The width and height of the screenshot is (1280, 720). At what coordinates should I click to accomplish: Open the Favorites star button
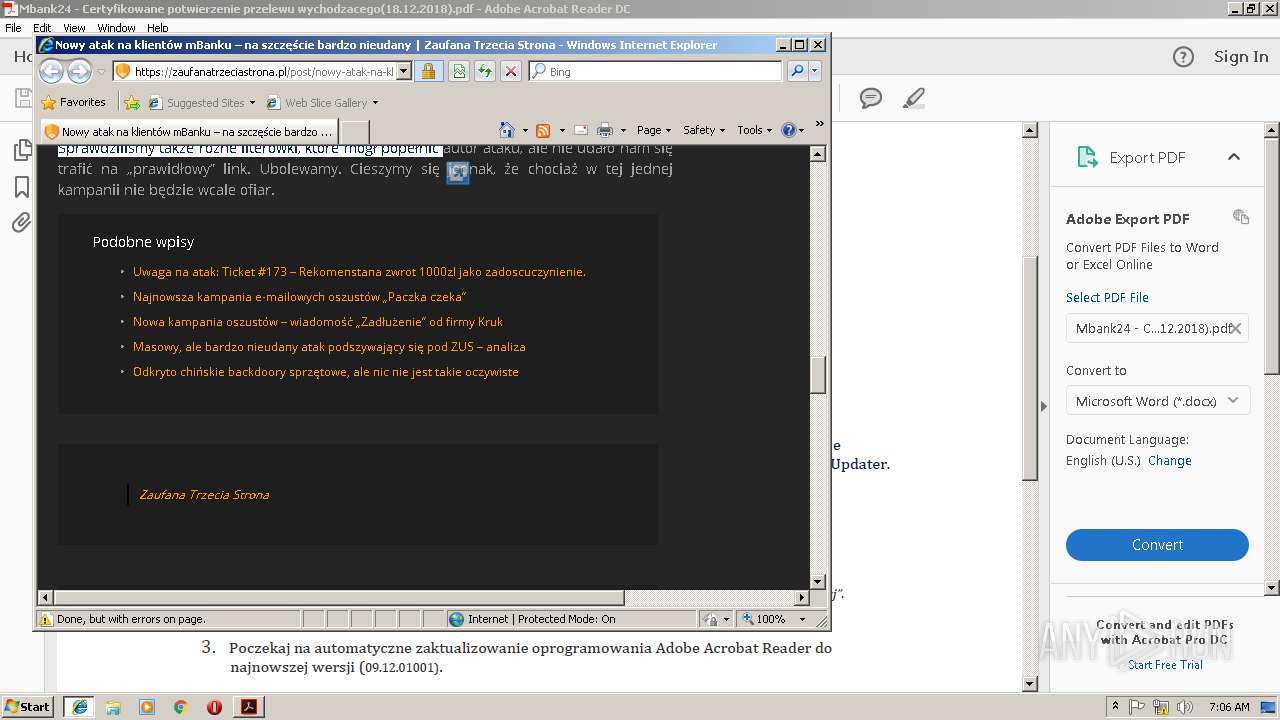(x=74, y=102)
